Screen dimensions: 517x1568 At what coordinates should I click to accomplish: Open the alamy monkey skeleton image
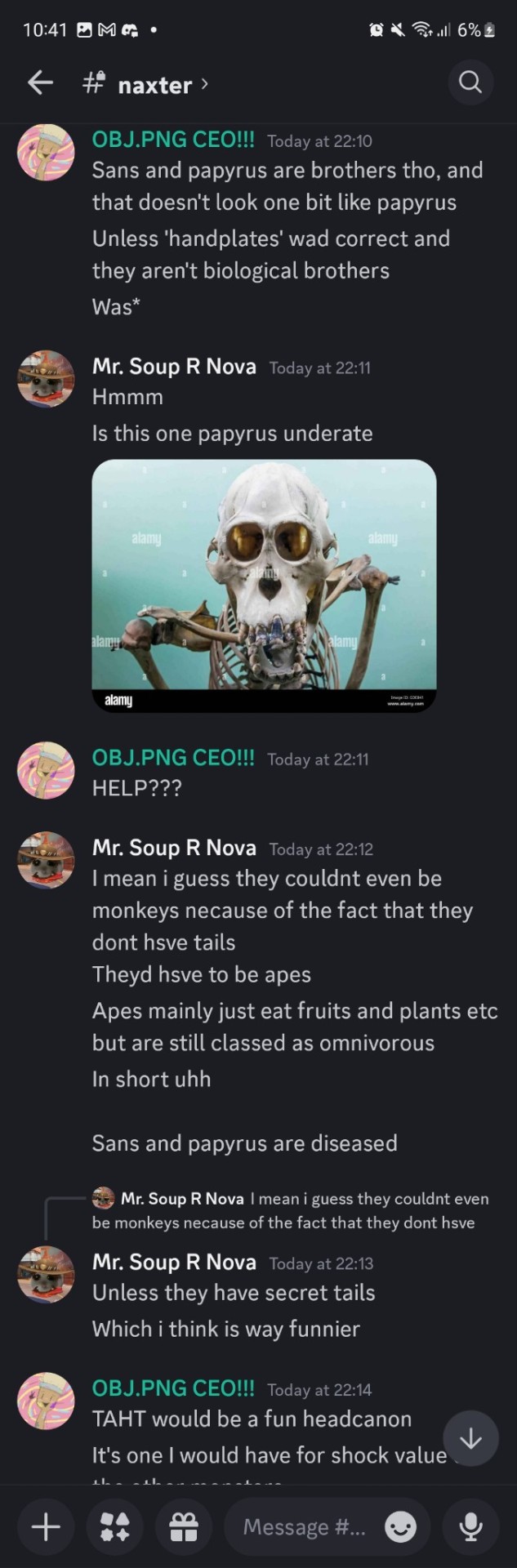pos(264,586)
